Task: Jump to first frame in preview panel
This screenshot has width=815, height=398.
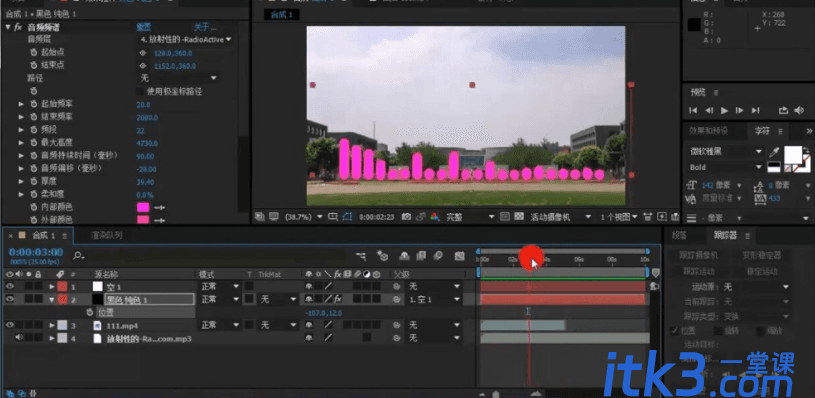Action: (693, 110)
